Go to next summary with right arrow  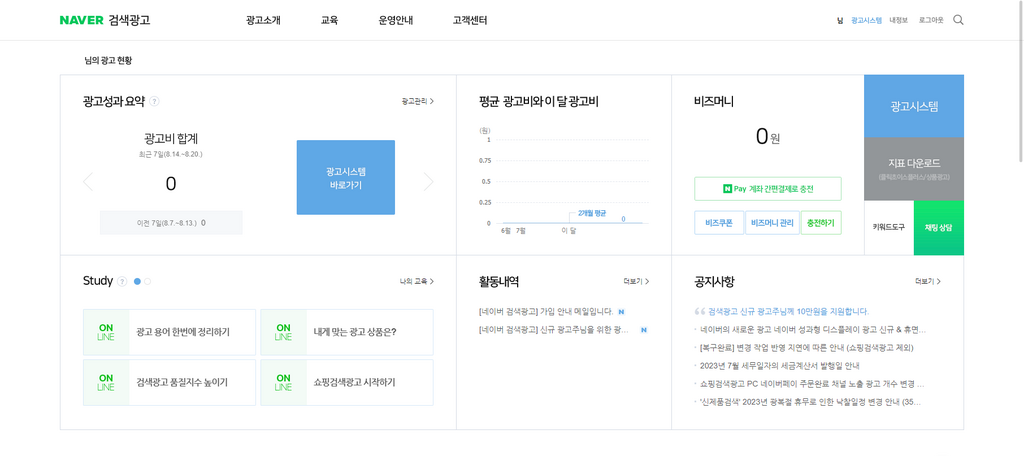pos(428,182)
